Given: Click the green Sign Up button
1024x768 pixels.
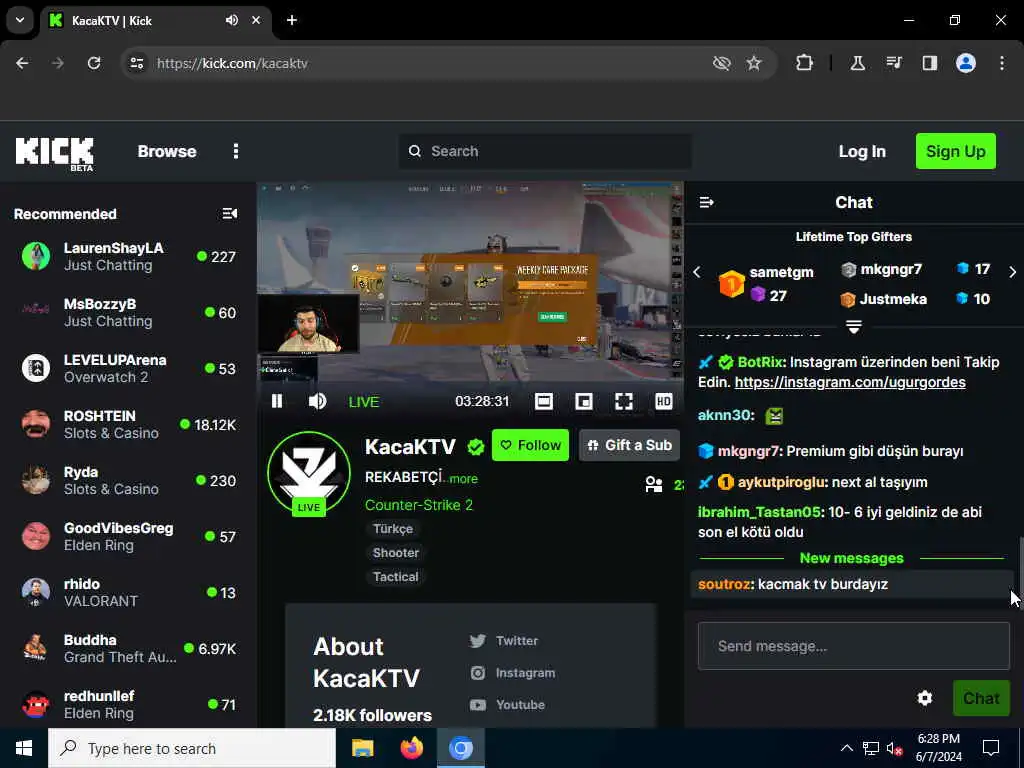Looking at the screenshot, I should [955, 152].
